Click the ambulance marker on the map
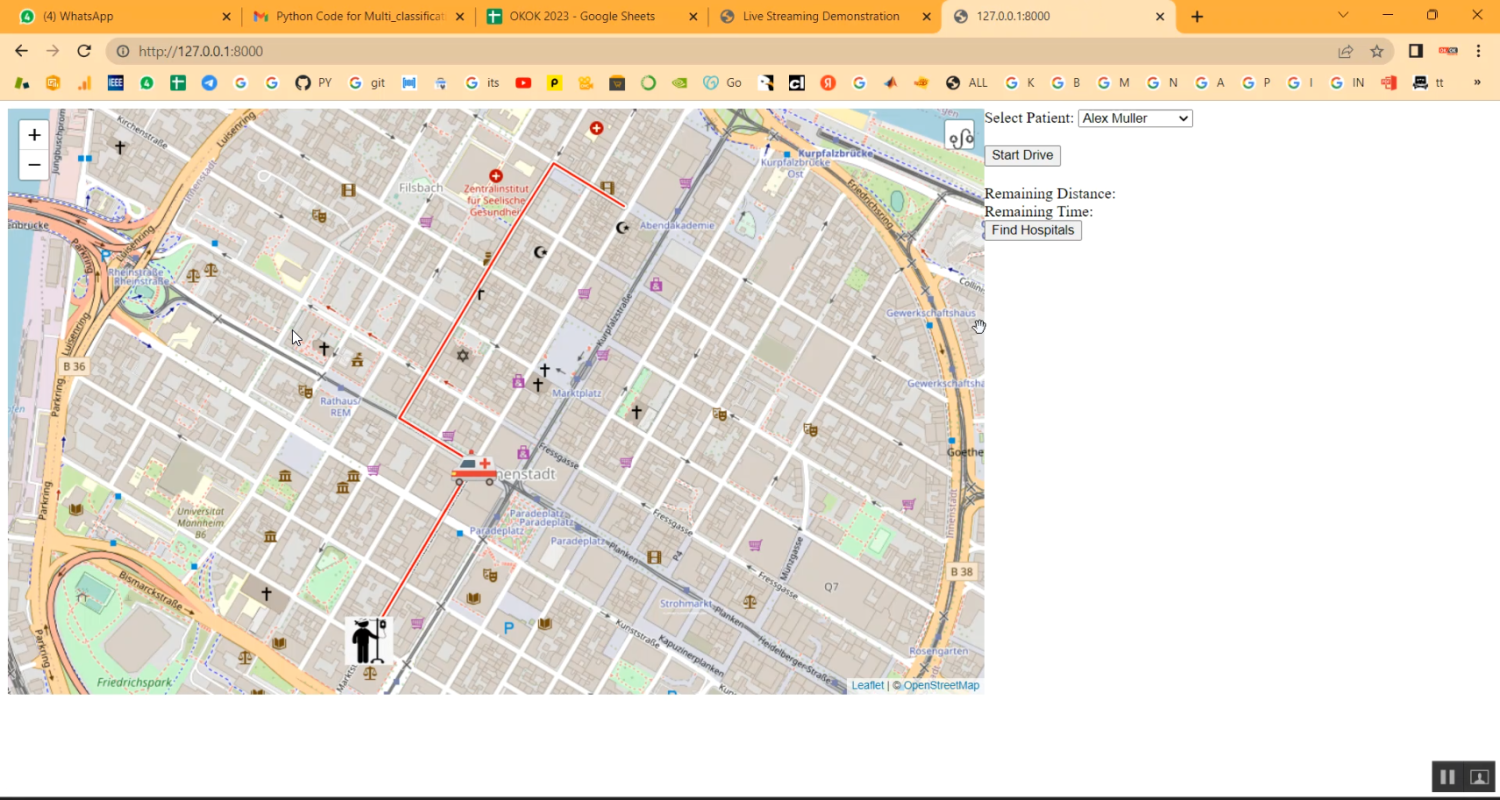Viewport: 1500px width, 800px height. (474, 468)
